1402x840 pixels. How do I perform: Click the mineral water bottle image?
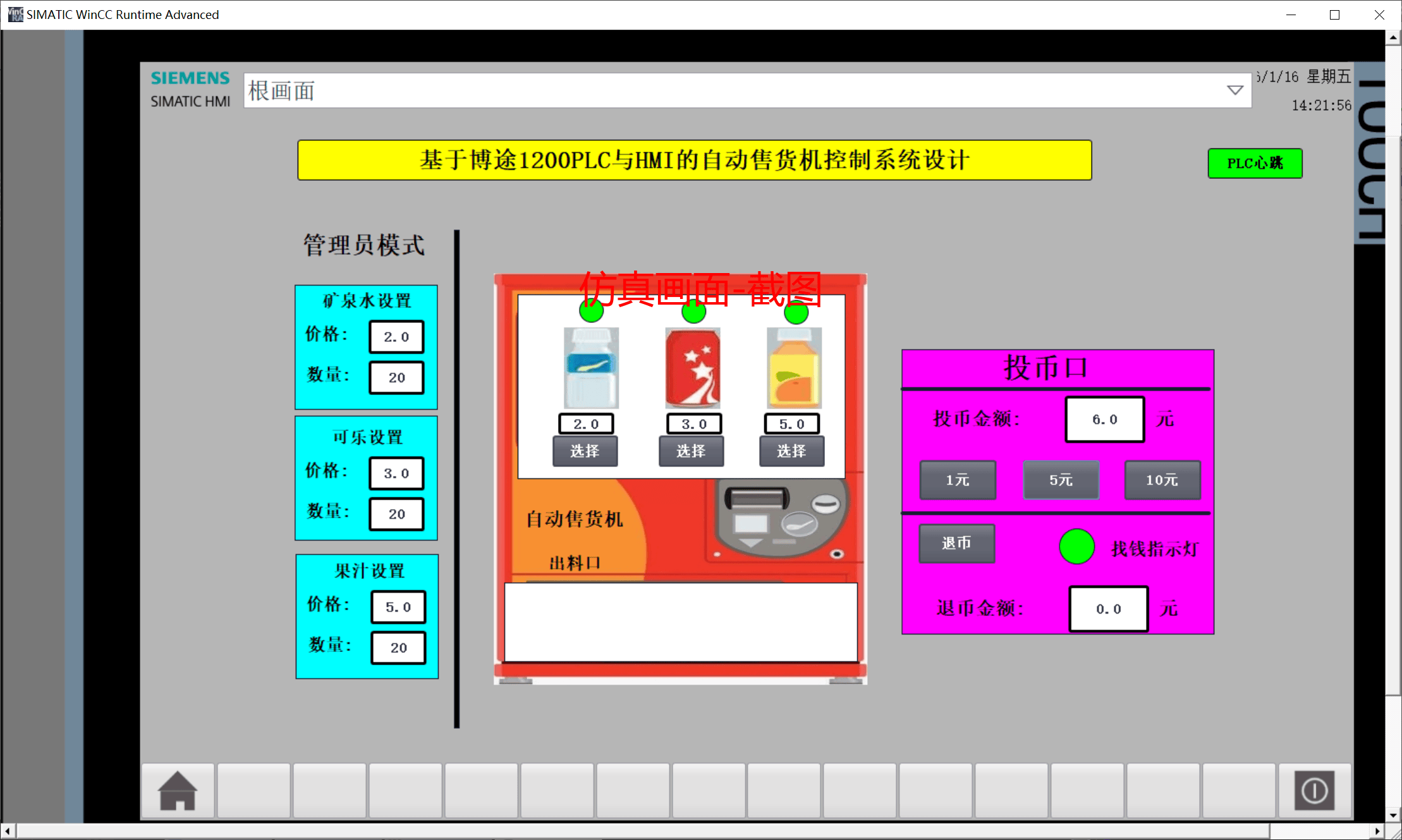point(591,367)
